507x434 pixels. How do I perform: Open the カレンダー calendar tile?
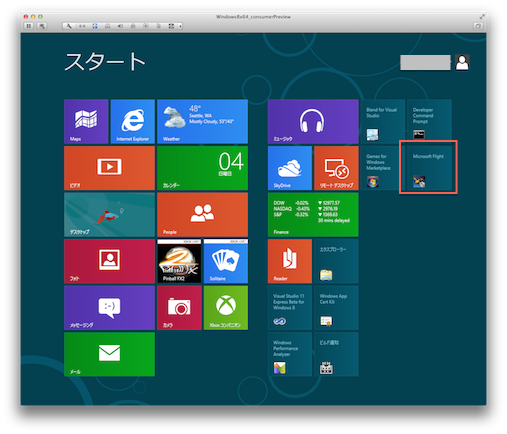coord(202,168)
